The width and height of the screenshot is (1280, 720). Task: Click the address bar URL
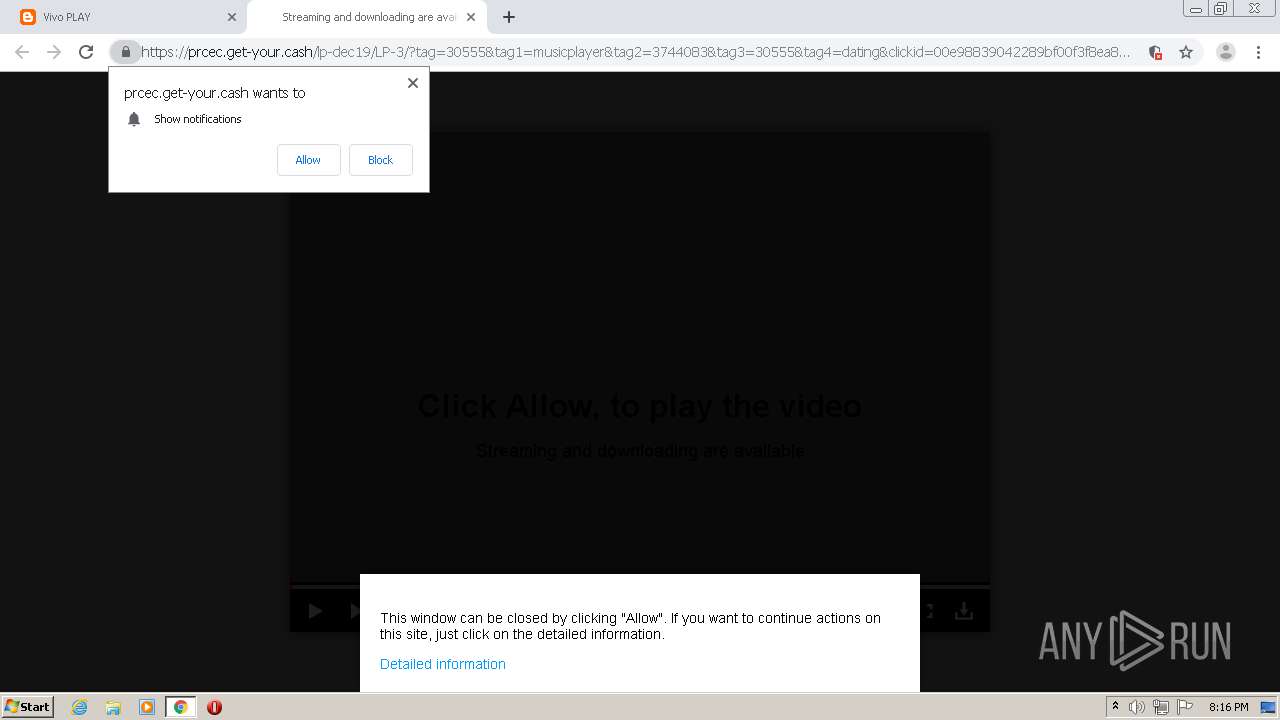coord(636,52)
